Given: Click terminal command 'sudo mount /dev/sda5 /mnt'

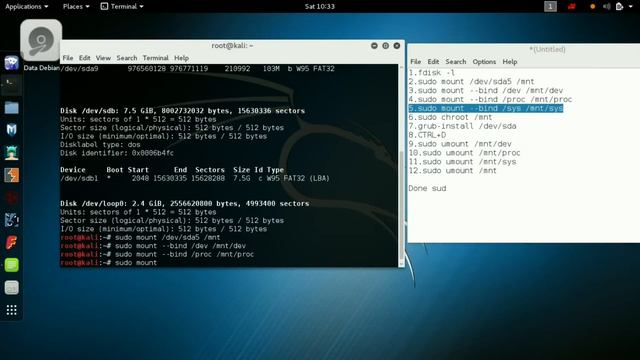Looking at the screenshot, I should pos(167,238).
